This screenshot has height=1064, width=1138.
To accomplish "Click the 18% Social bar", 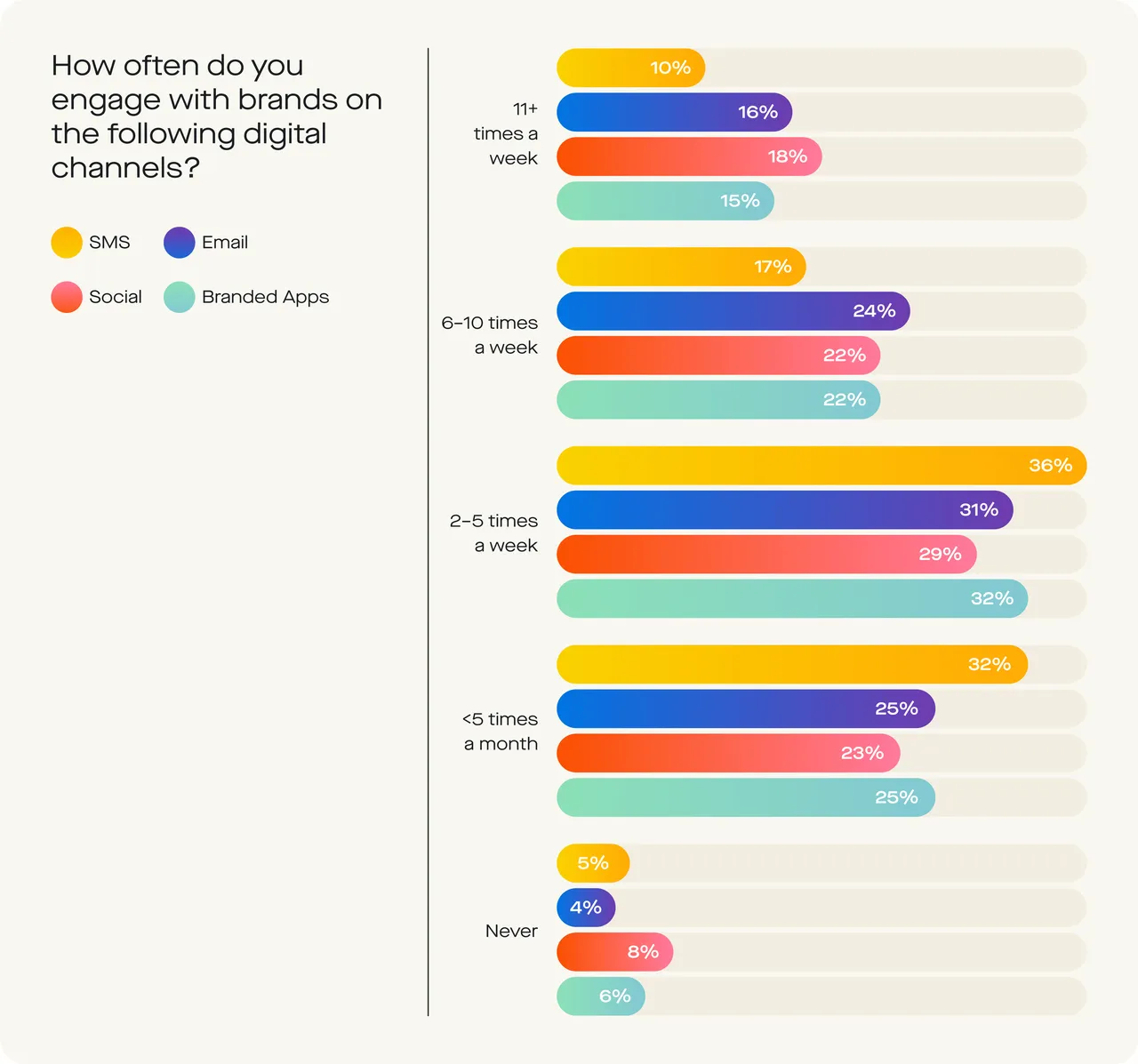I will coord(689,156).
